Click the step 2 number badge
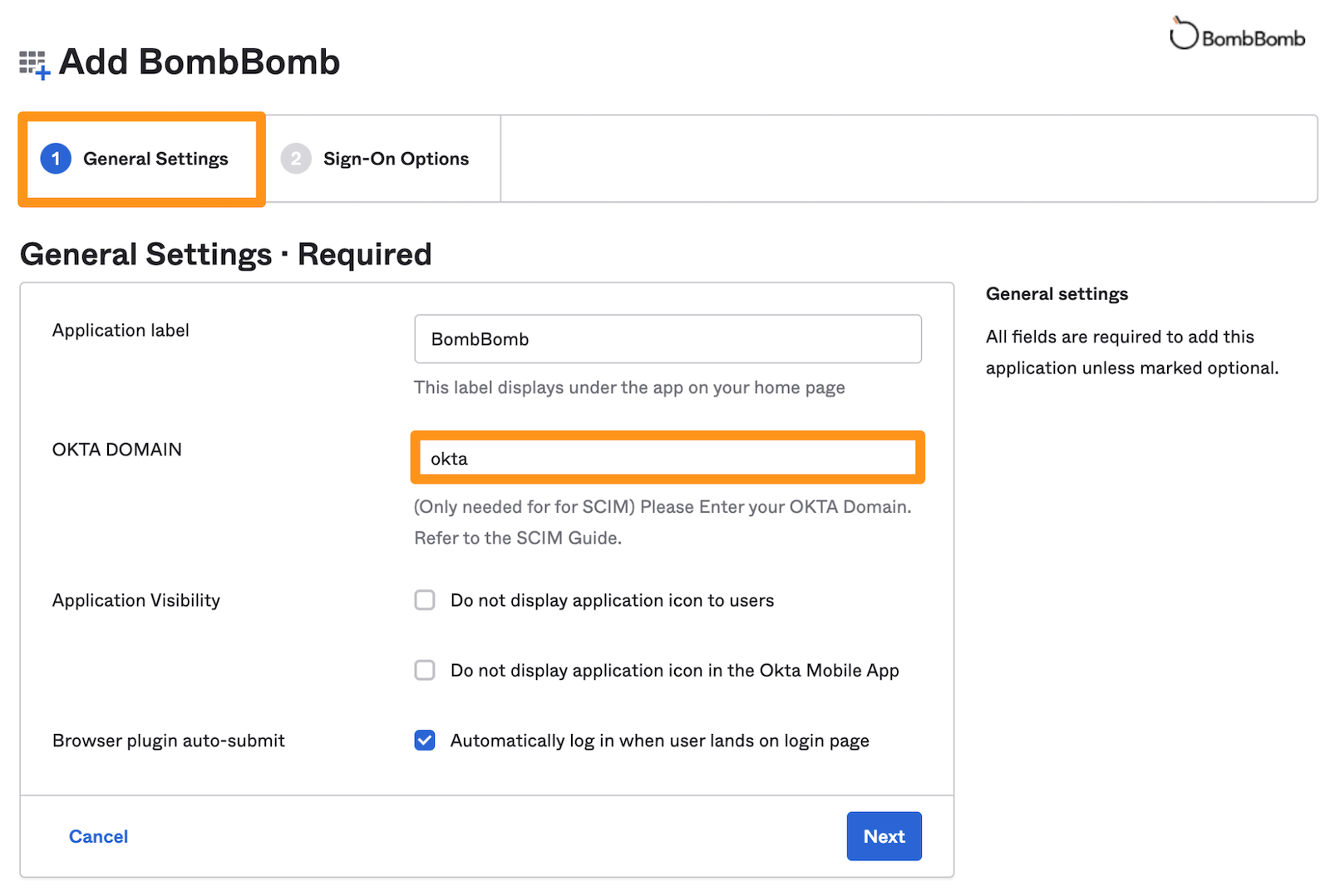 [296, 159]
